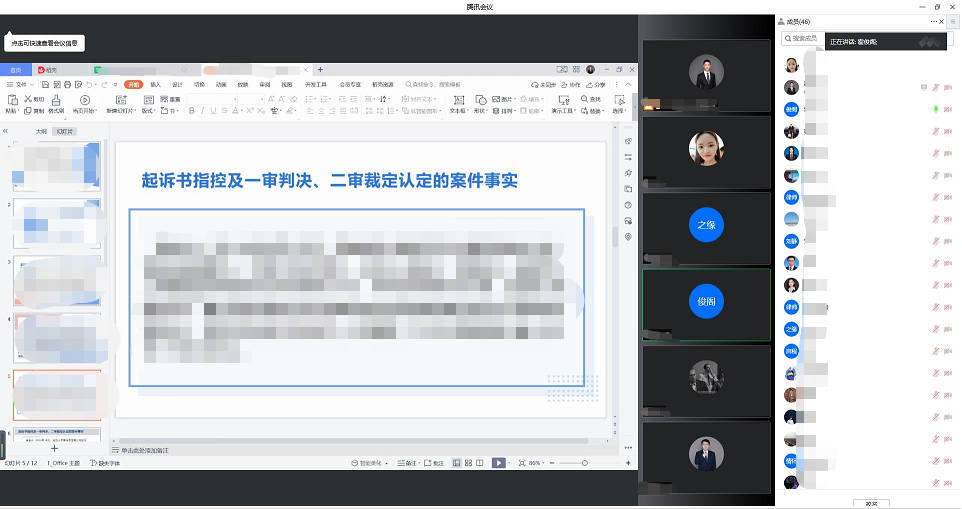Screen dimensions: 962x509
Task: Click the Save icon in WPS toolbar
Action: click(45, 85)
